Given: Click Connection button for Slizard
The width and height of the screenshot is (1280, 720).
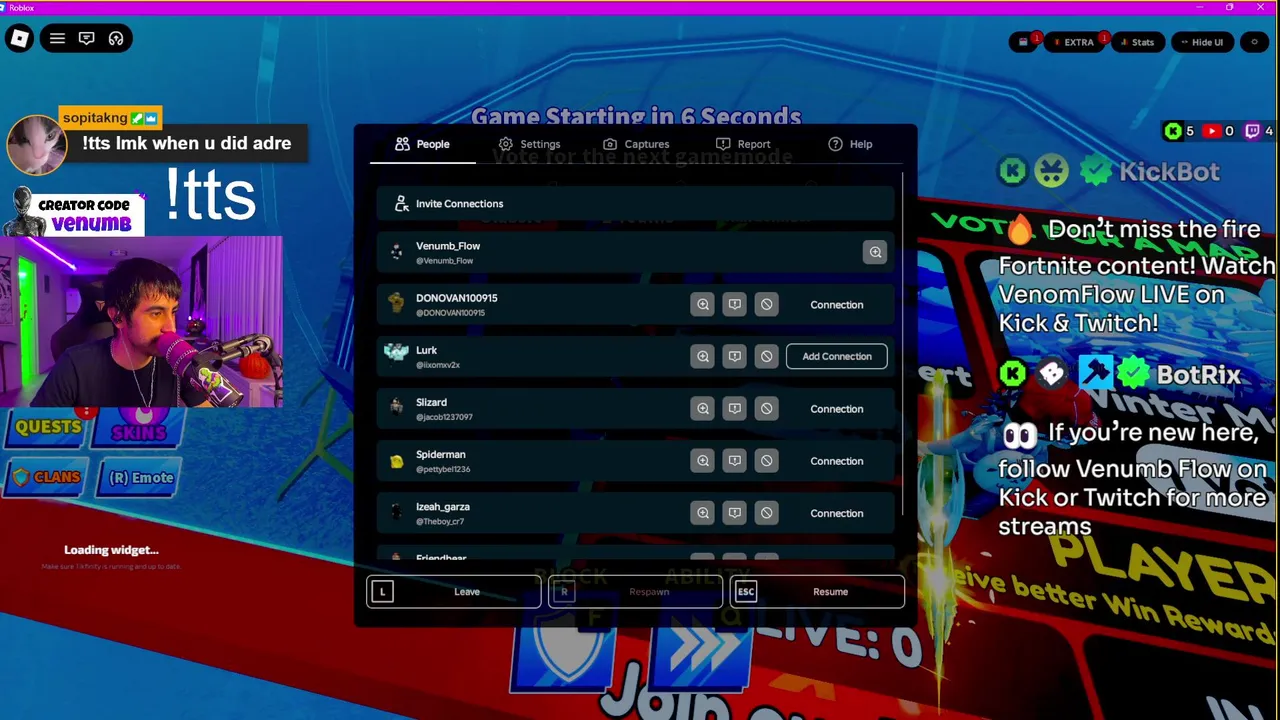Looking at the screenshot, I should (x=837, y=409).
